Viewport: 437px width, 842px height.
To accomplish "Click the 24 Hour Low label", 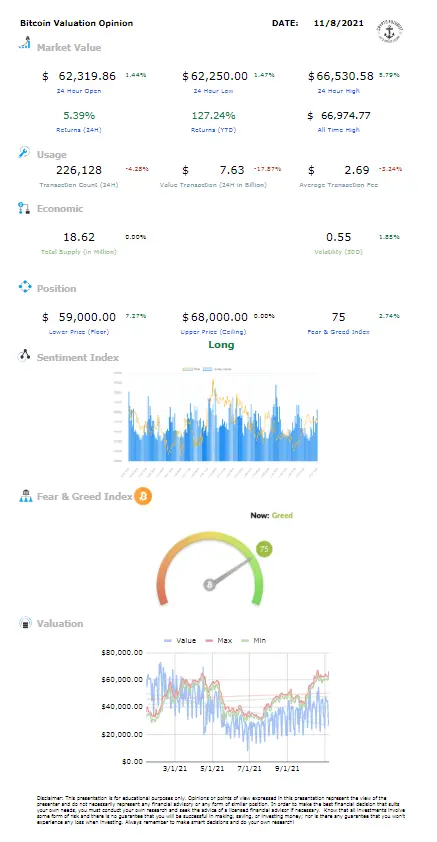I will coord(213,91).
